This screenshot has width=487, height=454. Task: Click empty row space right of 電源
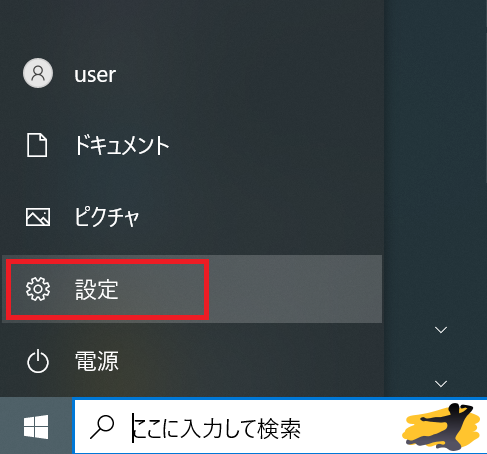point(250,361)
